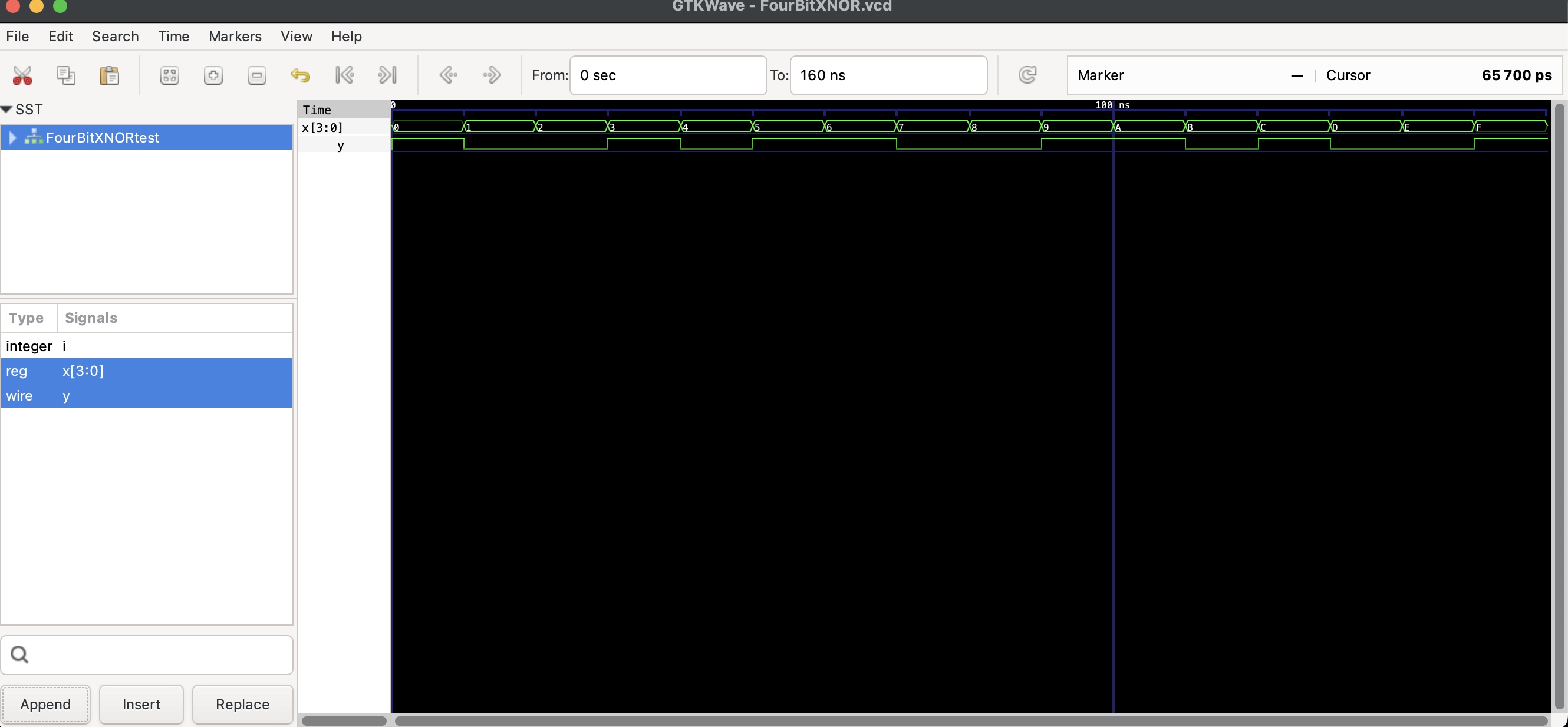Image resolution: width=1568 pixels, height=727 pixels.
Task: Click inside the To time field
Action: click(x=888, y=75)
